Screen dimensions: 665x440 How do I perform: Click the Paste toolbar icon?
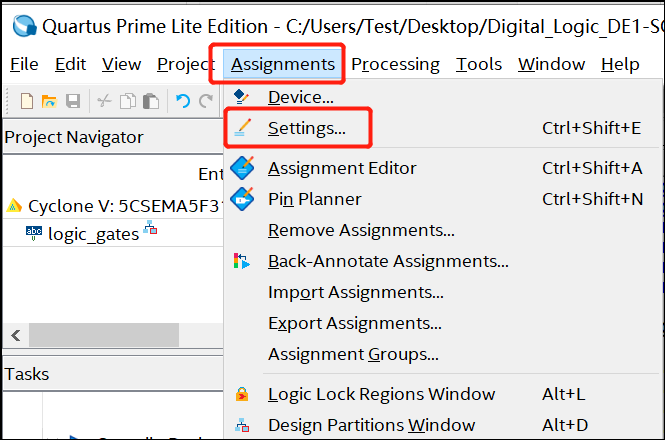pyautogui.click(x=151, y=101)
